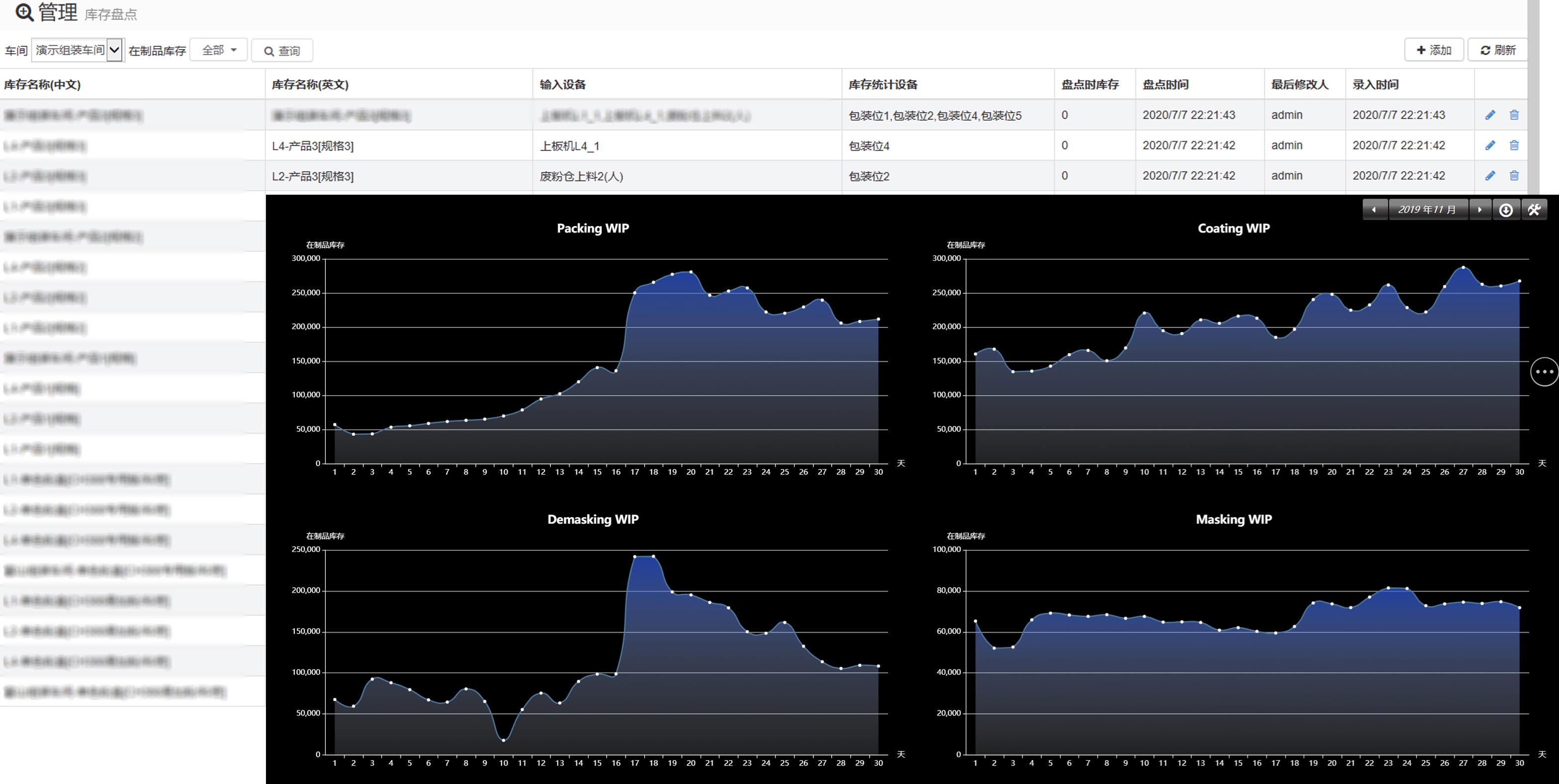Screen dimensions: 1559x784
Task: Click the download icon on chart toolbar
Action: click(1506, 209)
